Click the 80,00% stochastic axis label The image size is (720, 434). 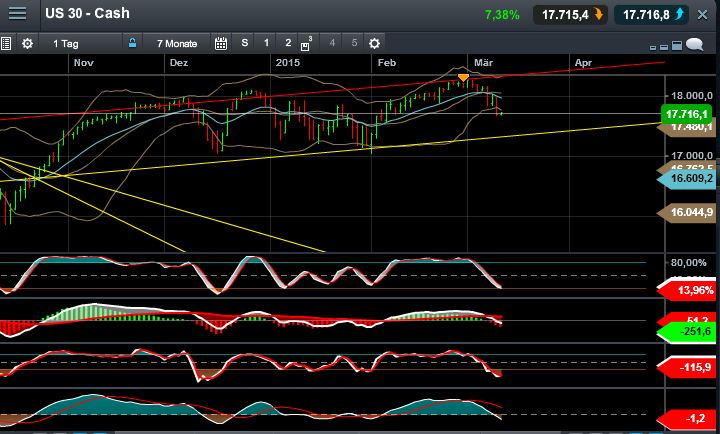(x=688, y=263)
